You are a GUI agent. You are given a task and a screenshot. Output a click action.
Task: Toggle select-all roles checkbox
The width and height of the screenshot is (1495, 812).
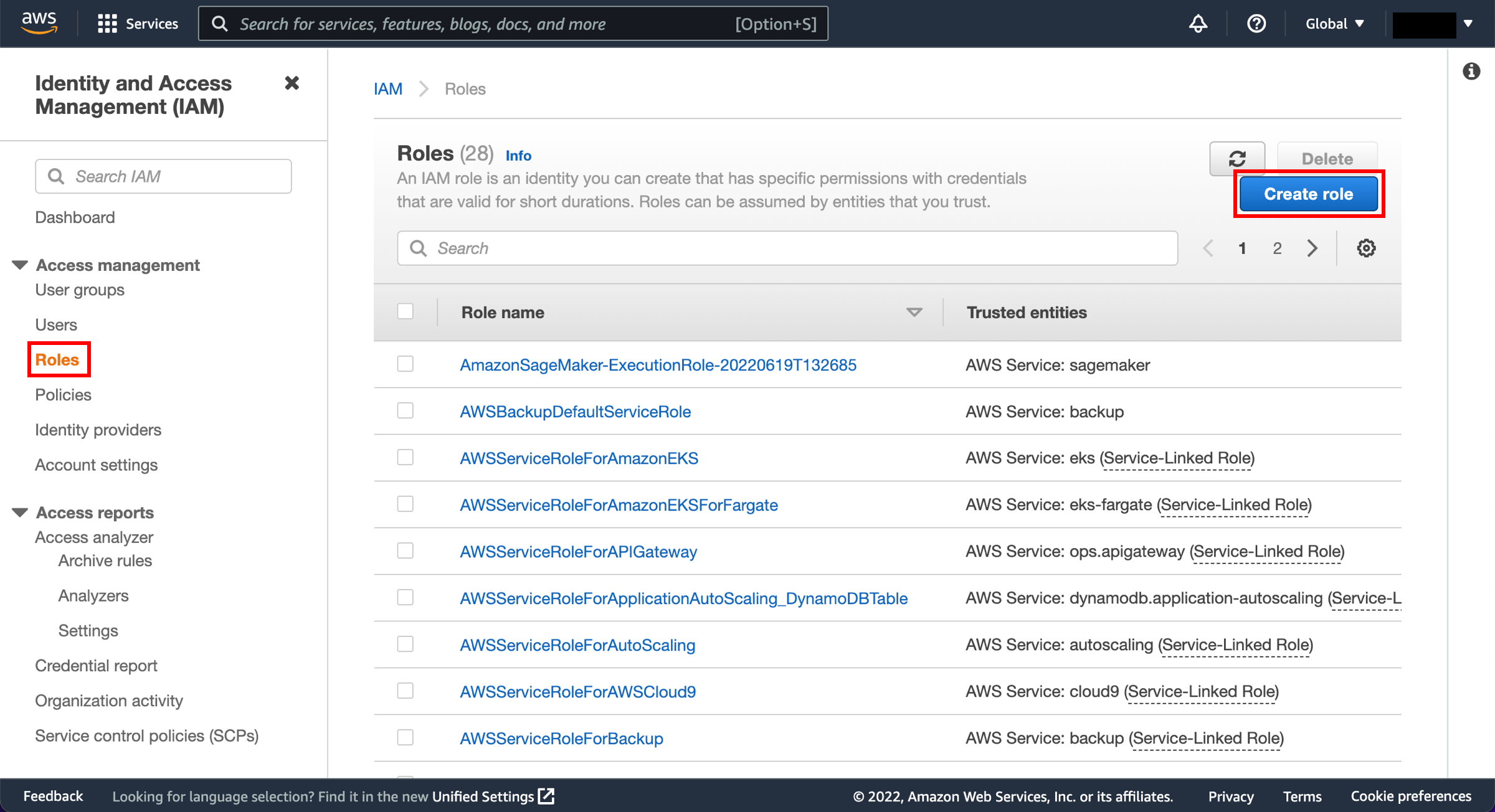(406, 311)
